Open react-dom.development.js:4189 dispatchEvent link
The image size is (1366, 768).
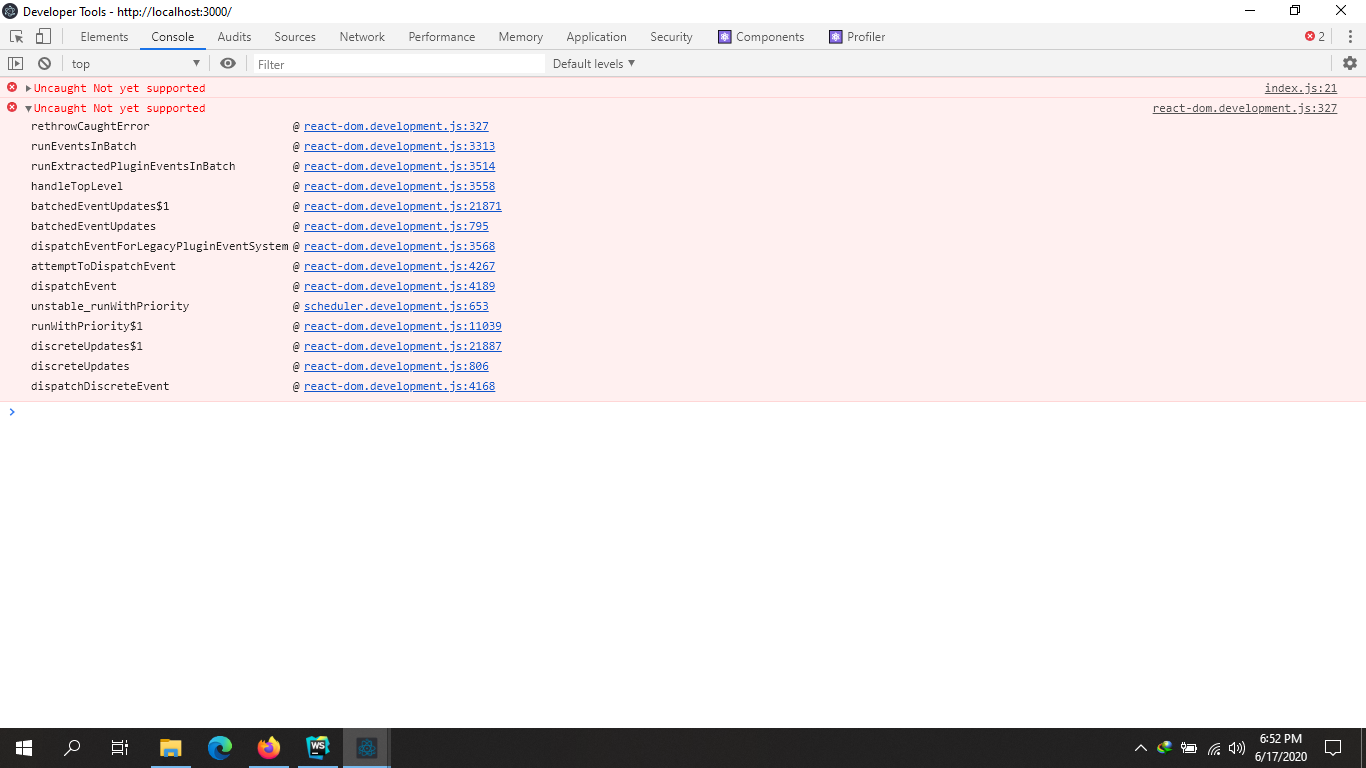tap(399, 286)
